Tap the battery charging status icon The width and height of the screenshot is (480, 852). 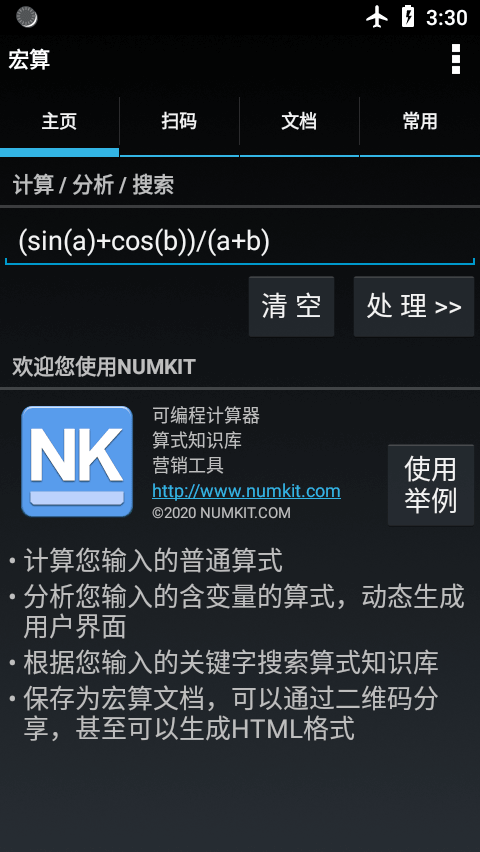tap(408, 17)
